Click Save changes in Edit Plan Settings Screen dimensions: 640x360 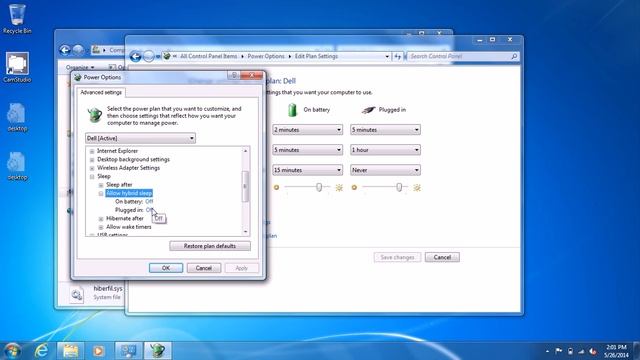(x=397, y=257)
